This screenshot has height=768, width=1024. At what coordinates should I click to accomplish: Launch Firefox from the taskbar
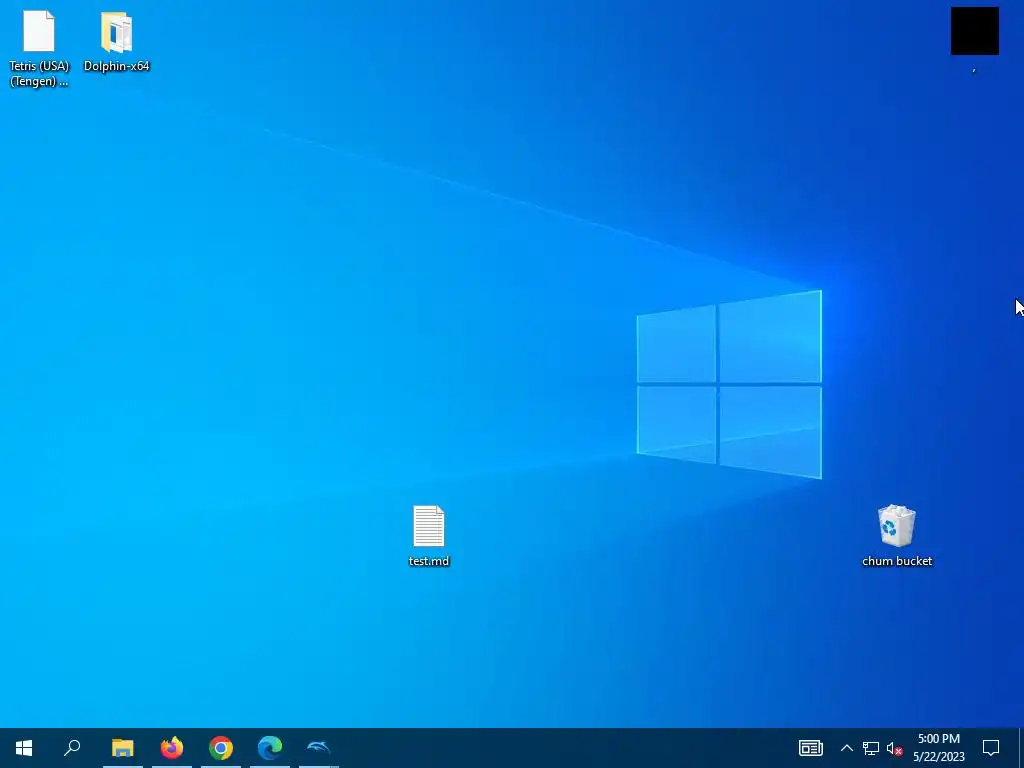click(x=172, y=748)
